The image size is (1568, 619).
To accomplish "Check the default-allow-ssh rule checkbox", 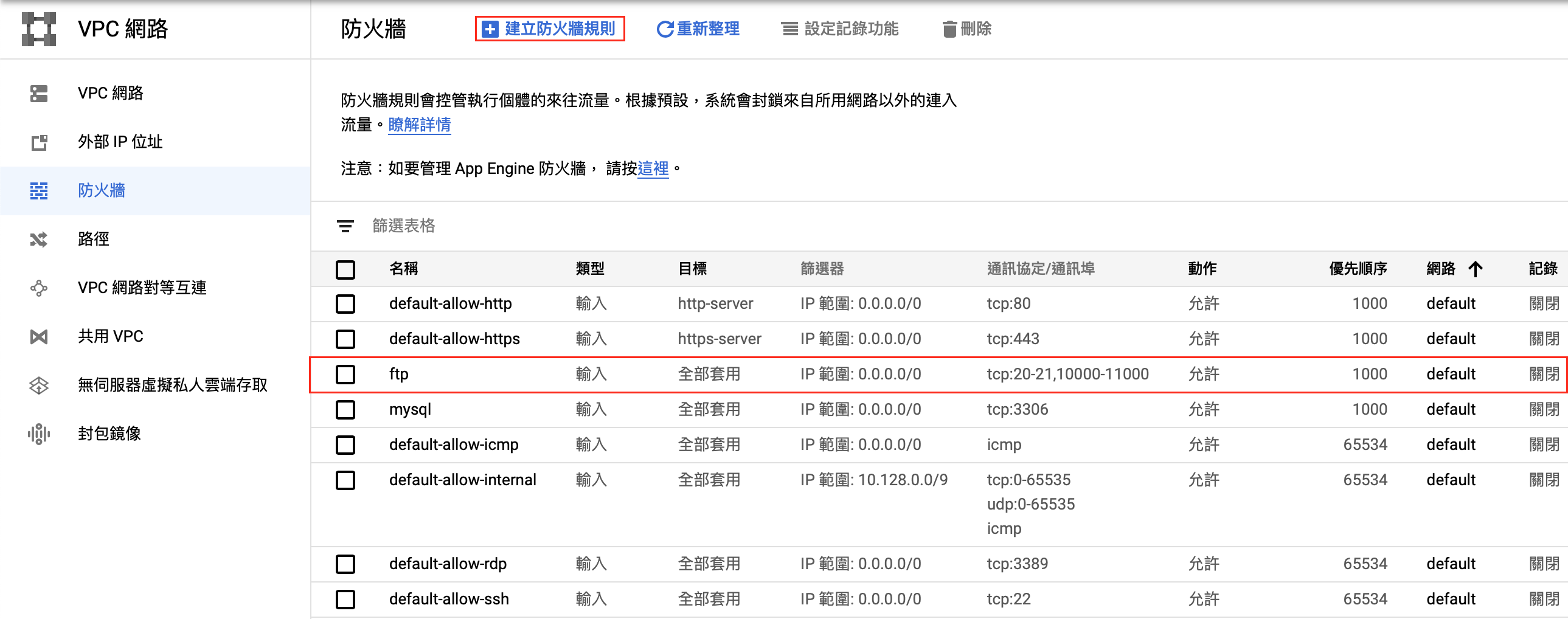I will [x=345, y=600].
